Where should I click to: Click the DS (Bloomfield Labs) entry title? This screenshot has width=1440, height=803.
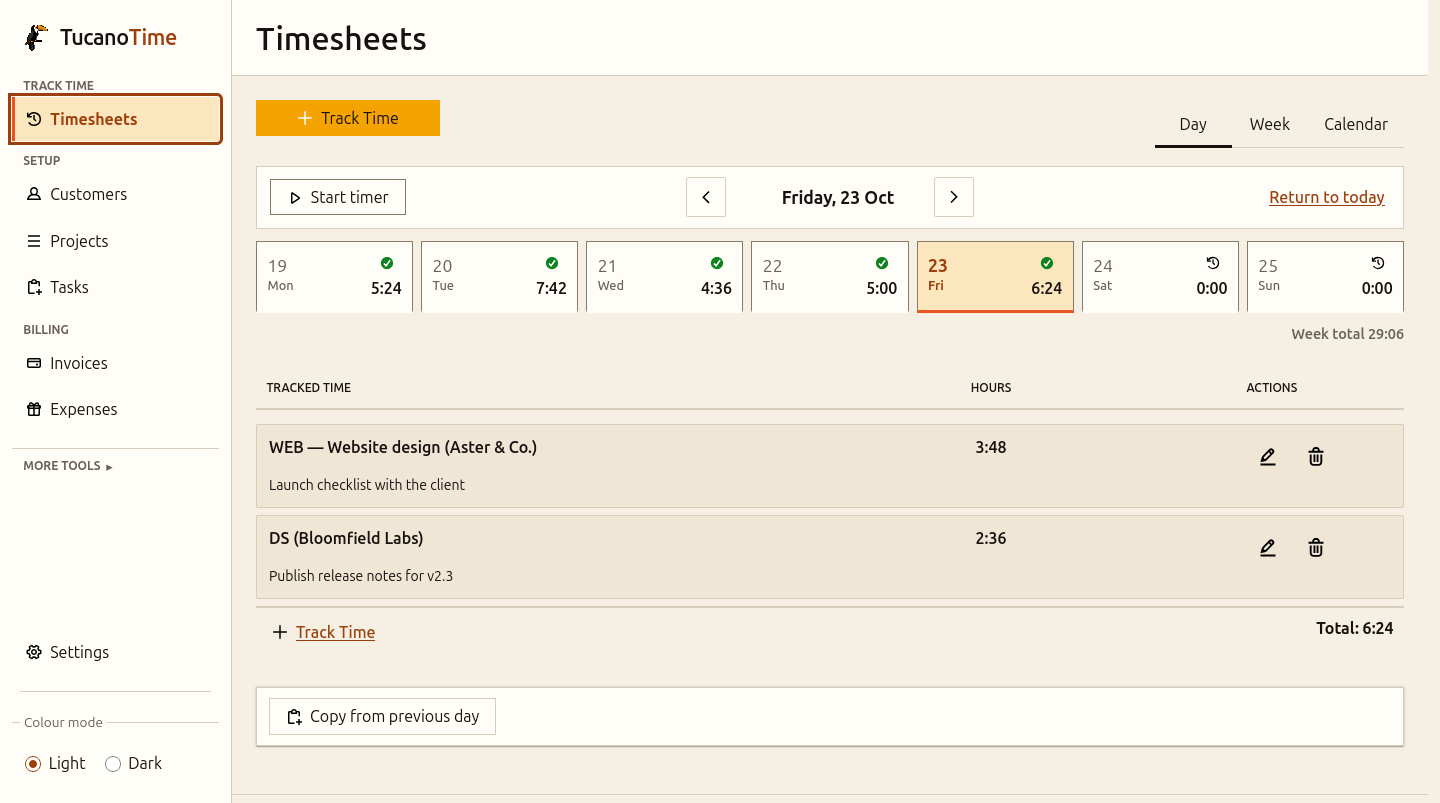coord(346,538)
